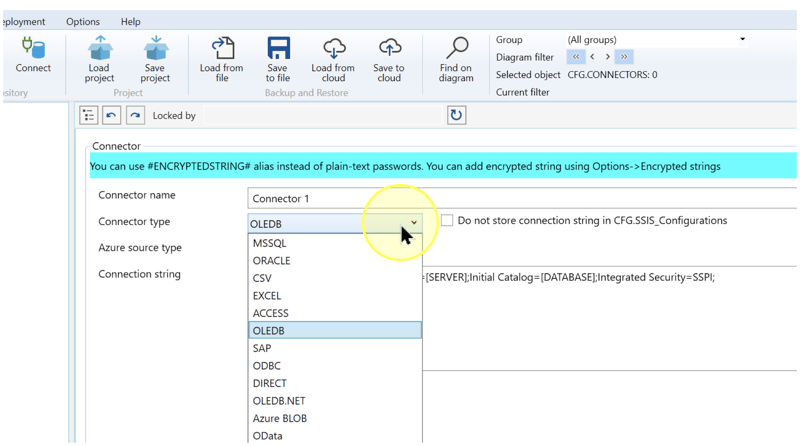Open Find on diagram search
This screenshot has height=446, width=800.
point(456,59)
